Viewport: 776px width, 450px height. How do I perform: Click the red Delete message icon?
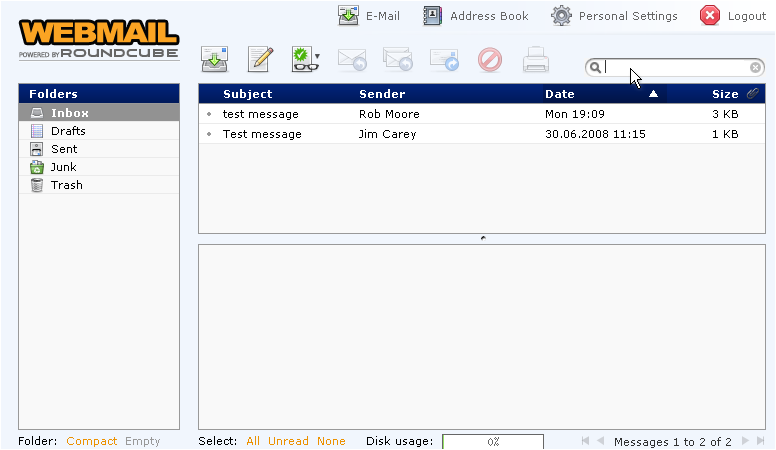tap(490, 60)
